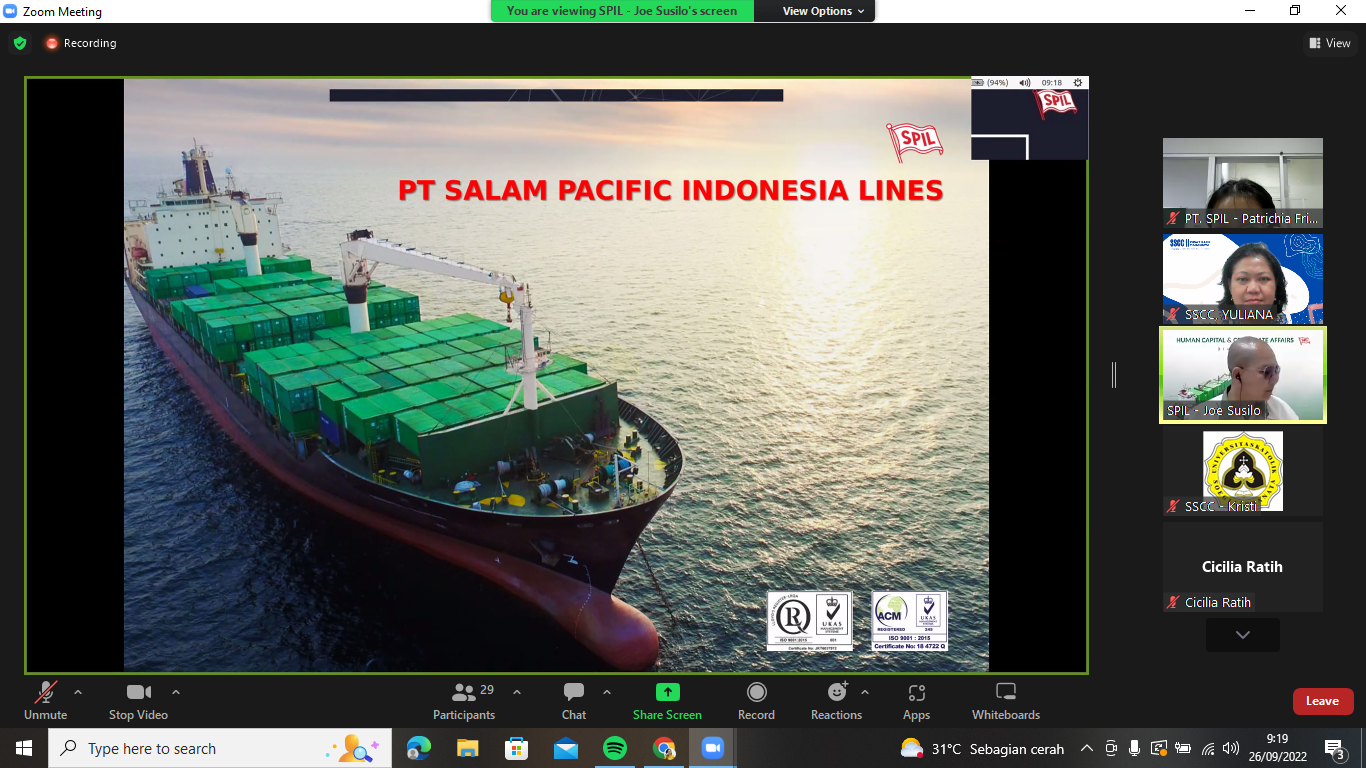Open Spotify from the taskbar
This screenshot has height=768, width=1366.
point(614,748)
